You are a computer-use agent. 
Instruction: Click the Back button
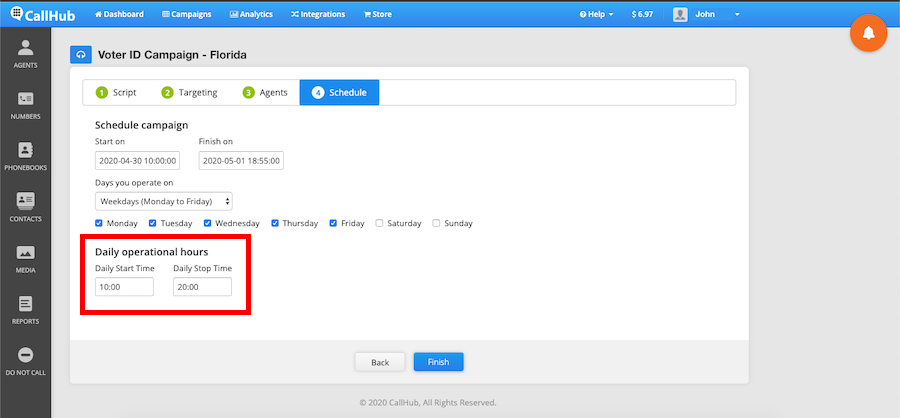380,362
